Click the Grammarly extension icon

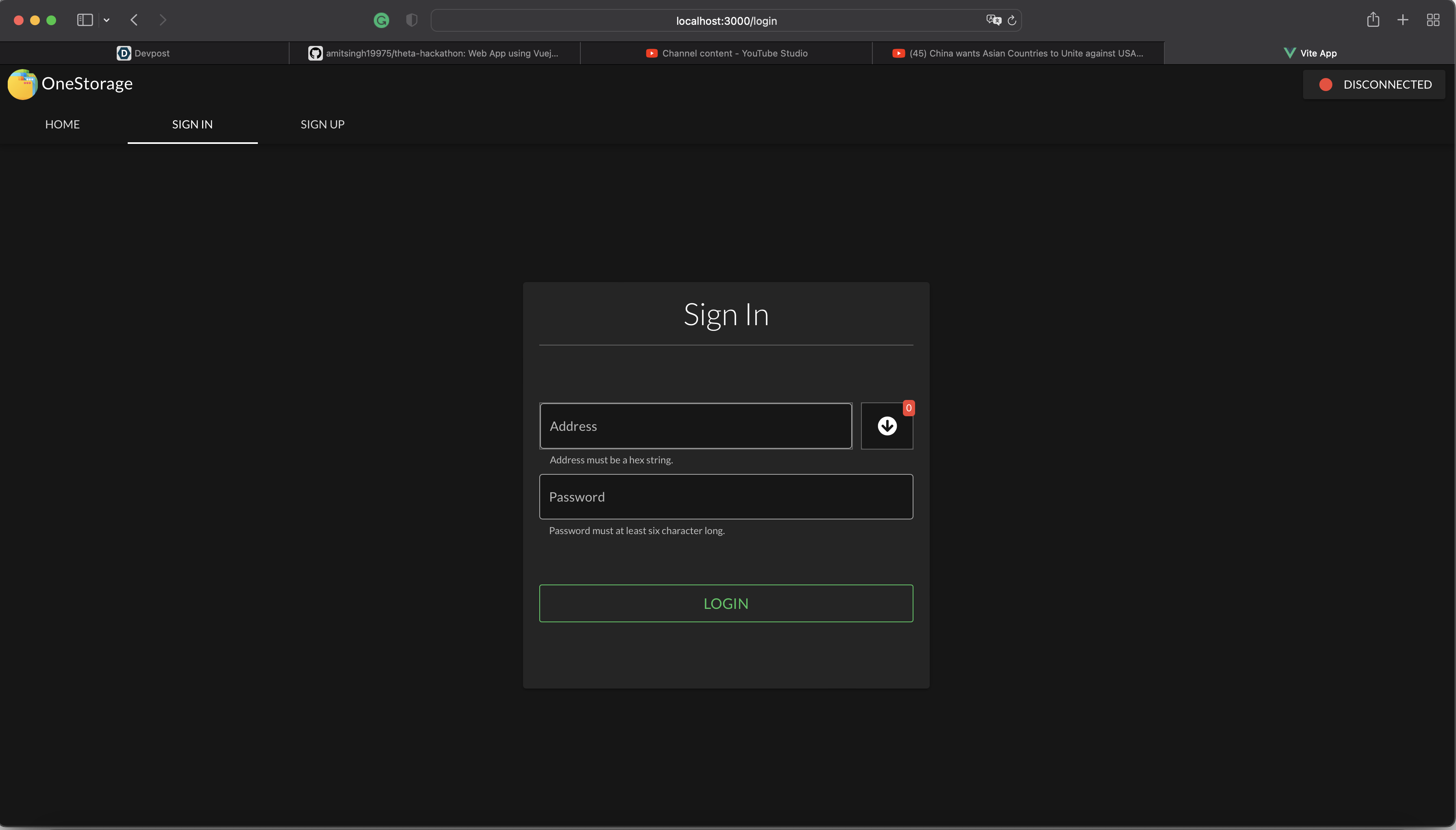[x=381, y=20]
